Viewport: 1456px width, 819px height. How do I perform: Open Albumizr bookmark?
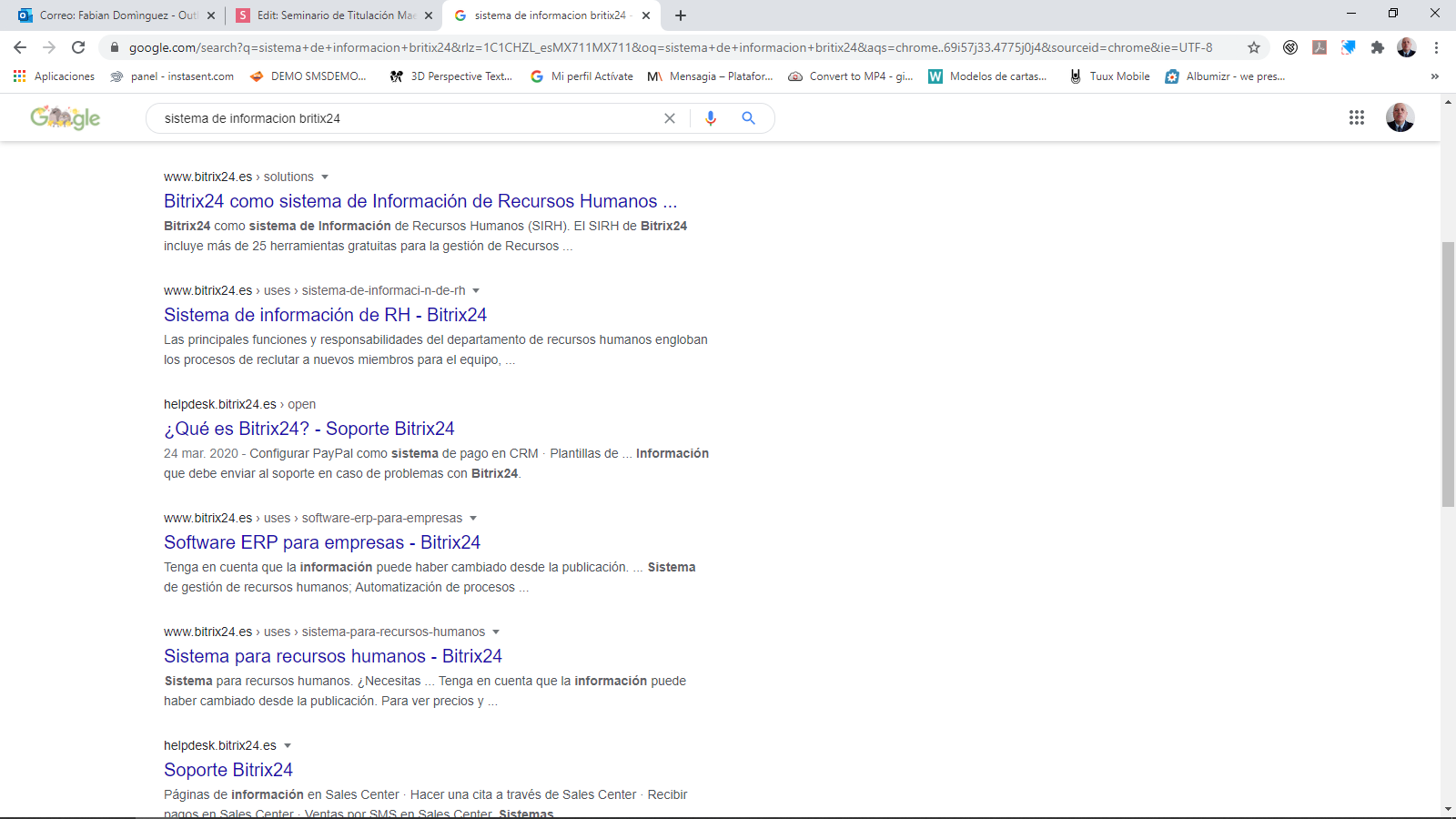click(x=1225, y=76)
